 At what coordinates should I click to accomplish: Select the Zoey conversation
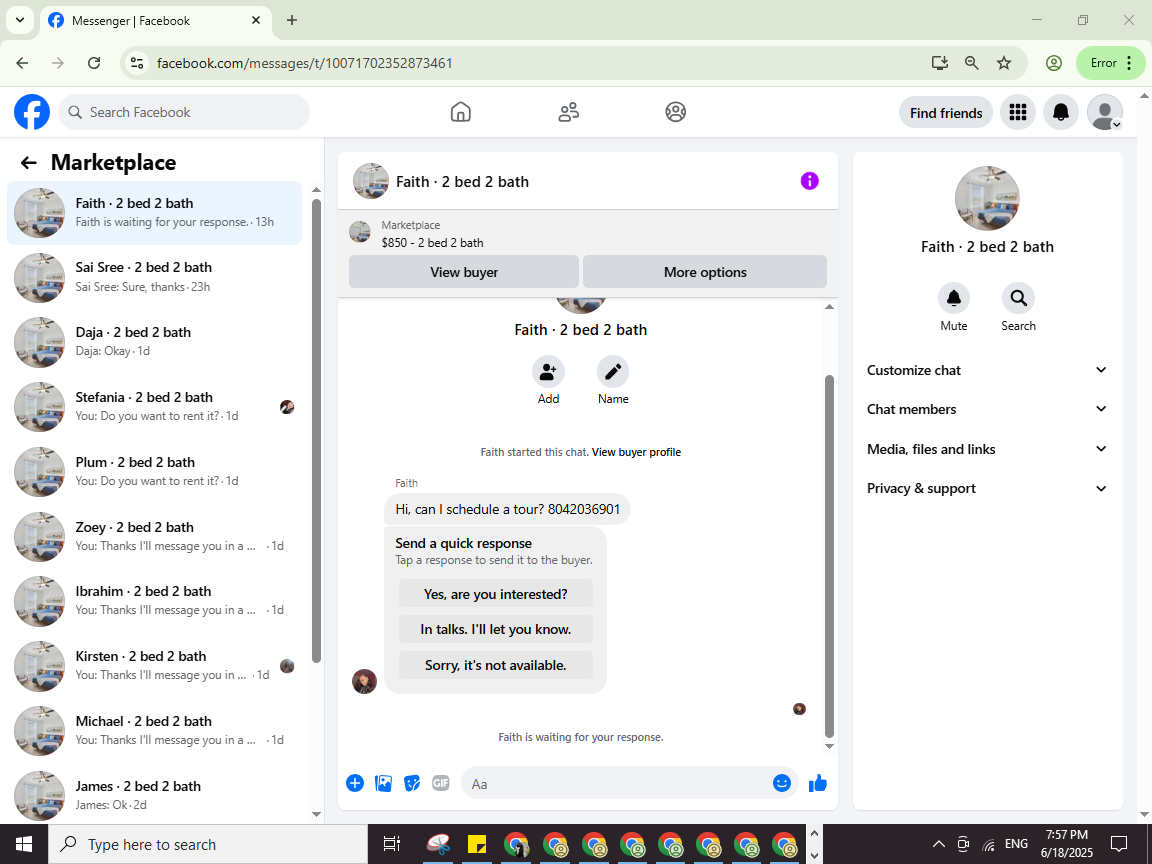(154, 536)
